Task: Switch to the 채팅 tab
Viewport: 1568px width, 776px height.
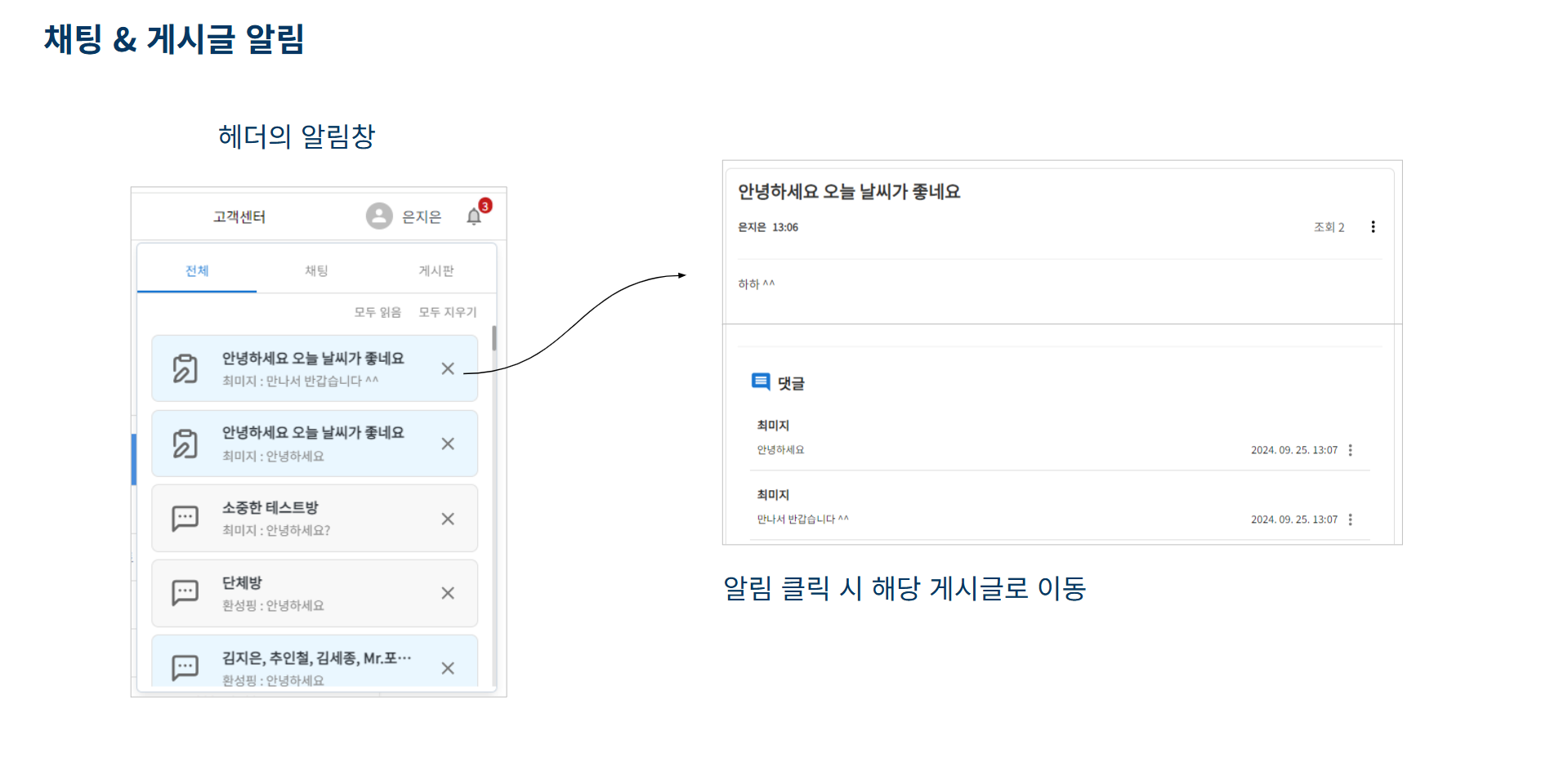Action: [x=316, y=270]
